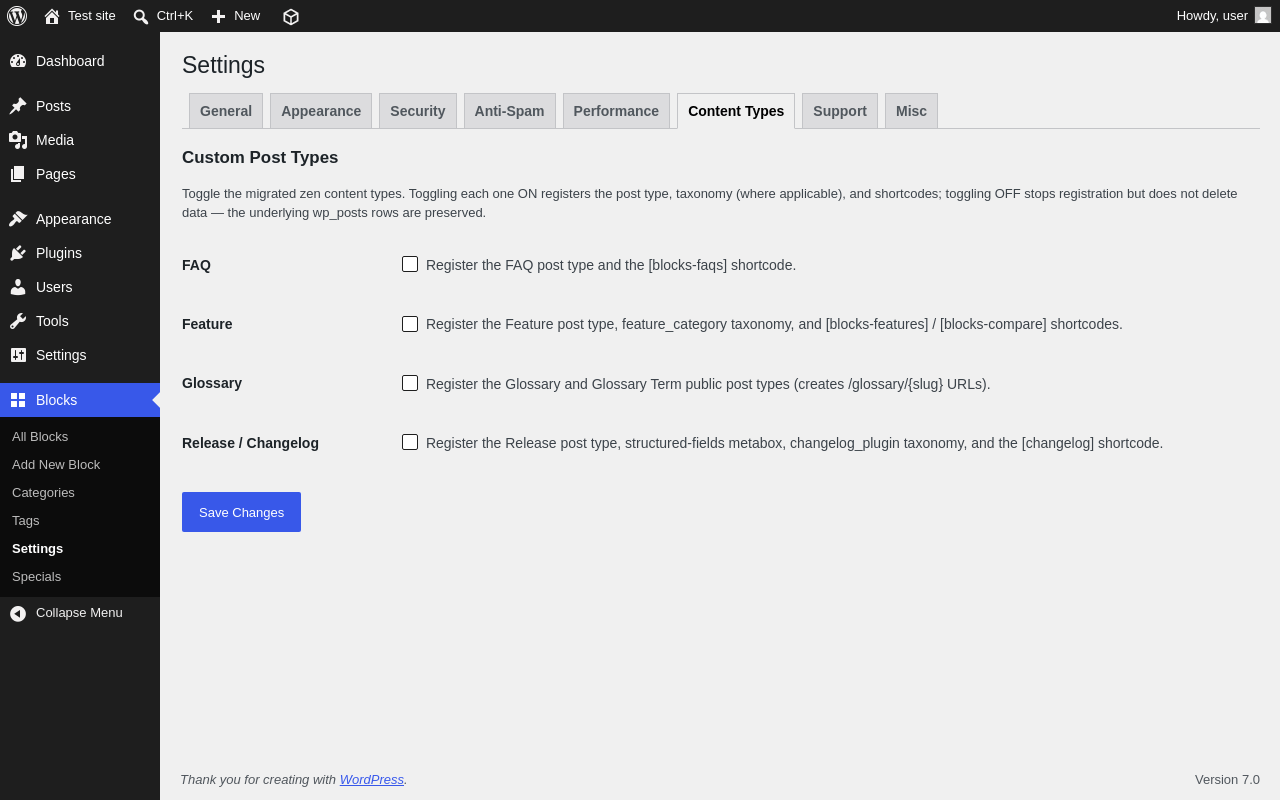Click Collapse Menu text
Image resolution: width=1280 pixels, height=800 pixels.
click(79, 613)
